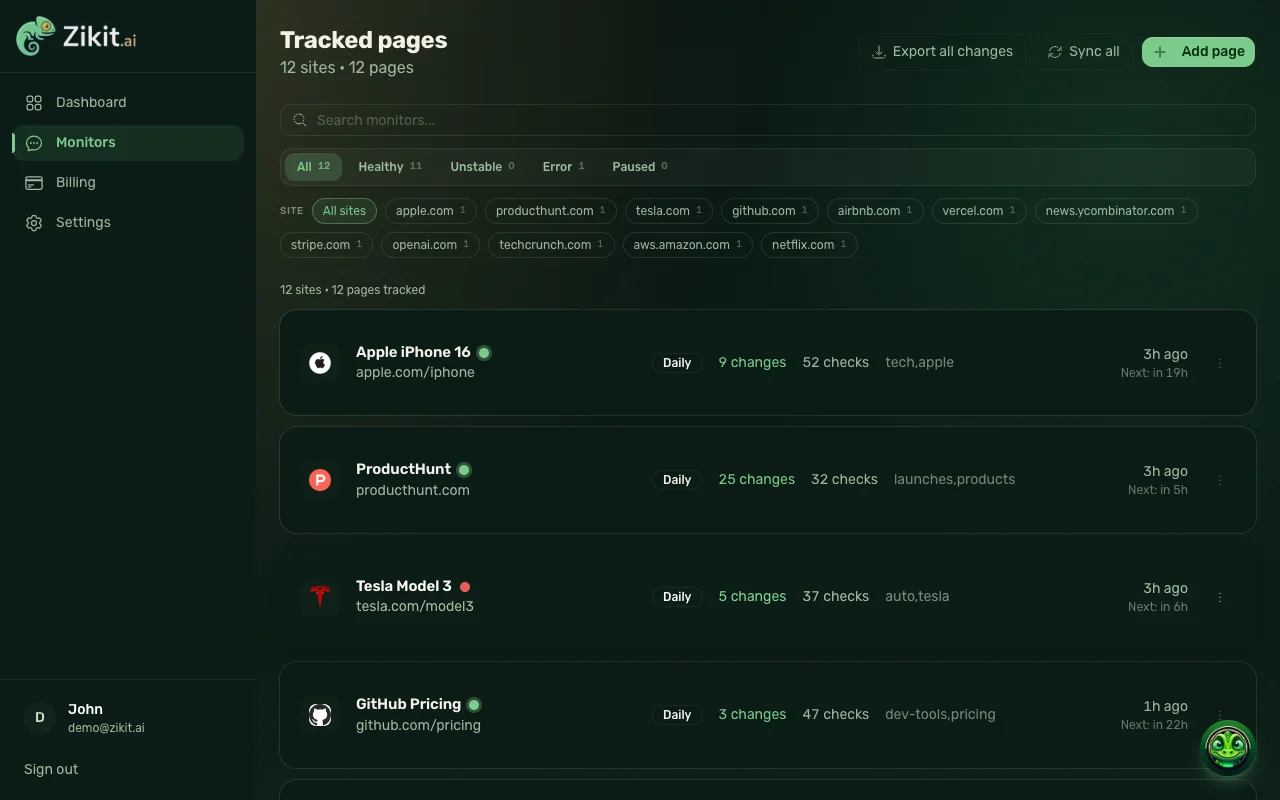The image size is (1280, 800).
Task: Click the ProductHunt logo favicon
Action: (x=320, y=481)
